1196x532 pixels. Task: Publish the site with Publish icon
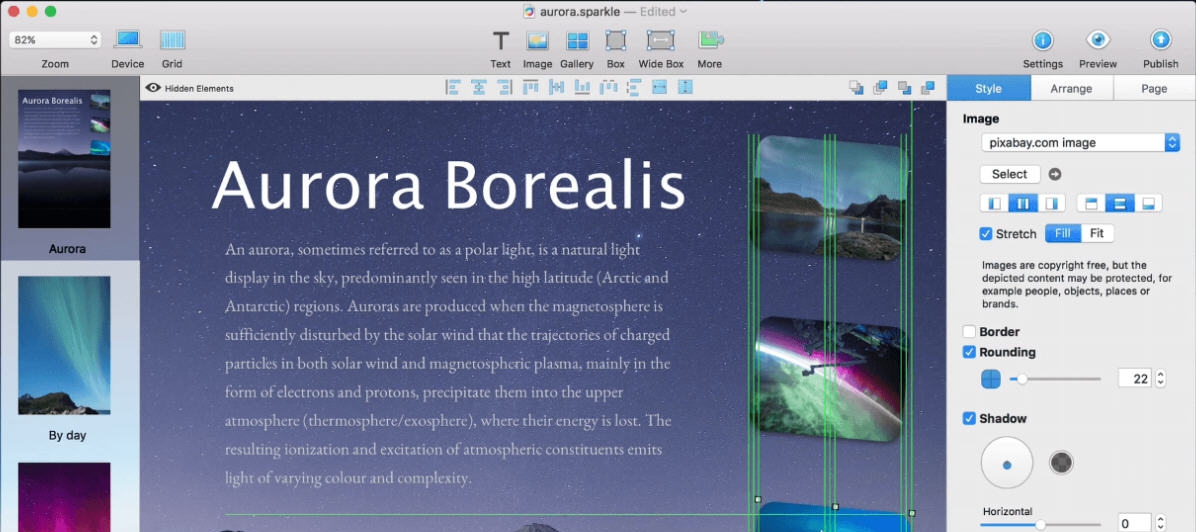pos(1160,40)
